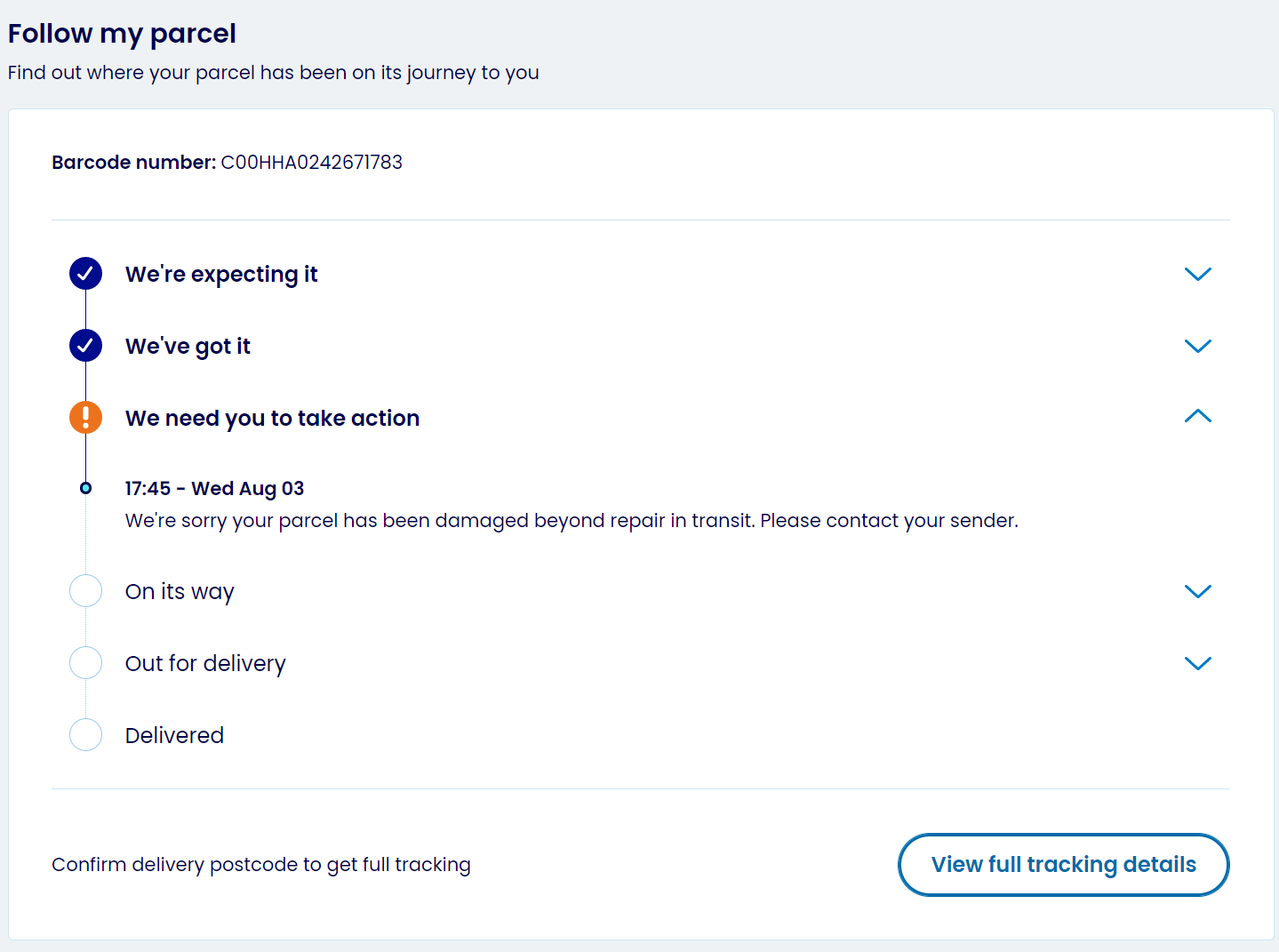Click the We've got it heading
The image size is (1279, 952).
tap(188, 347)
